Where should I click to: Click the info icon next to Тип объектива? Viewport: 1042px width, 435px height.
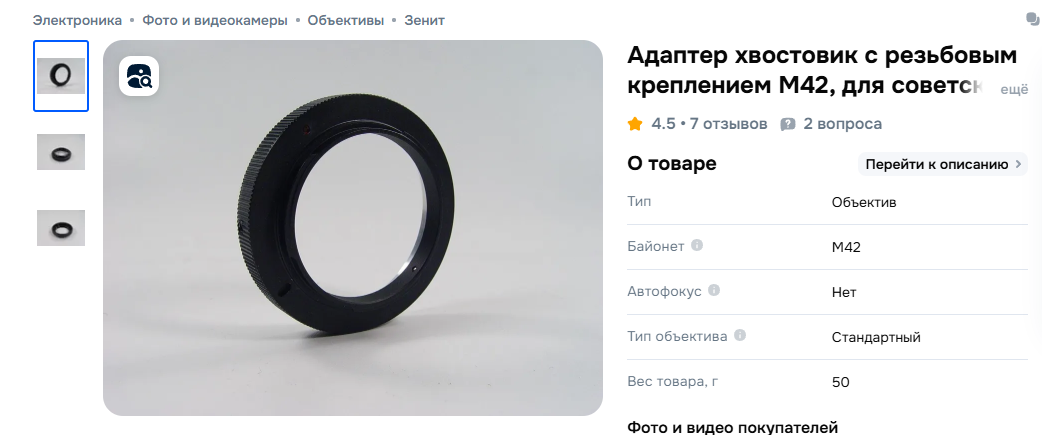740,335
